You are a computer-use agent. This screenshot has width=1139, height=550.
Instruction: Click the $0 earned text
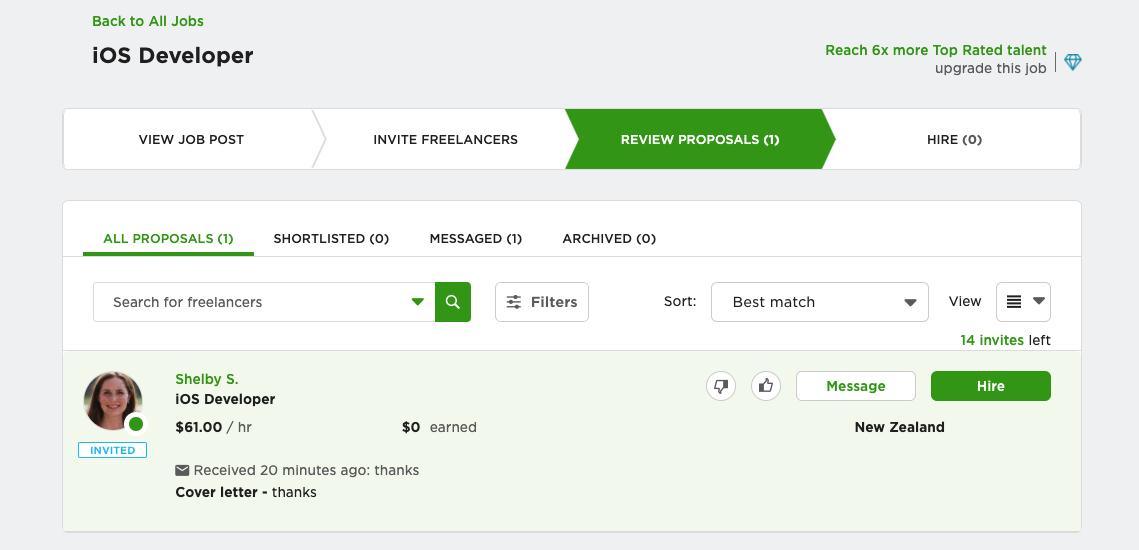pos(439,427)
